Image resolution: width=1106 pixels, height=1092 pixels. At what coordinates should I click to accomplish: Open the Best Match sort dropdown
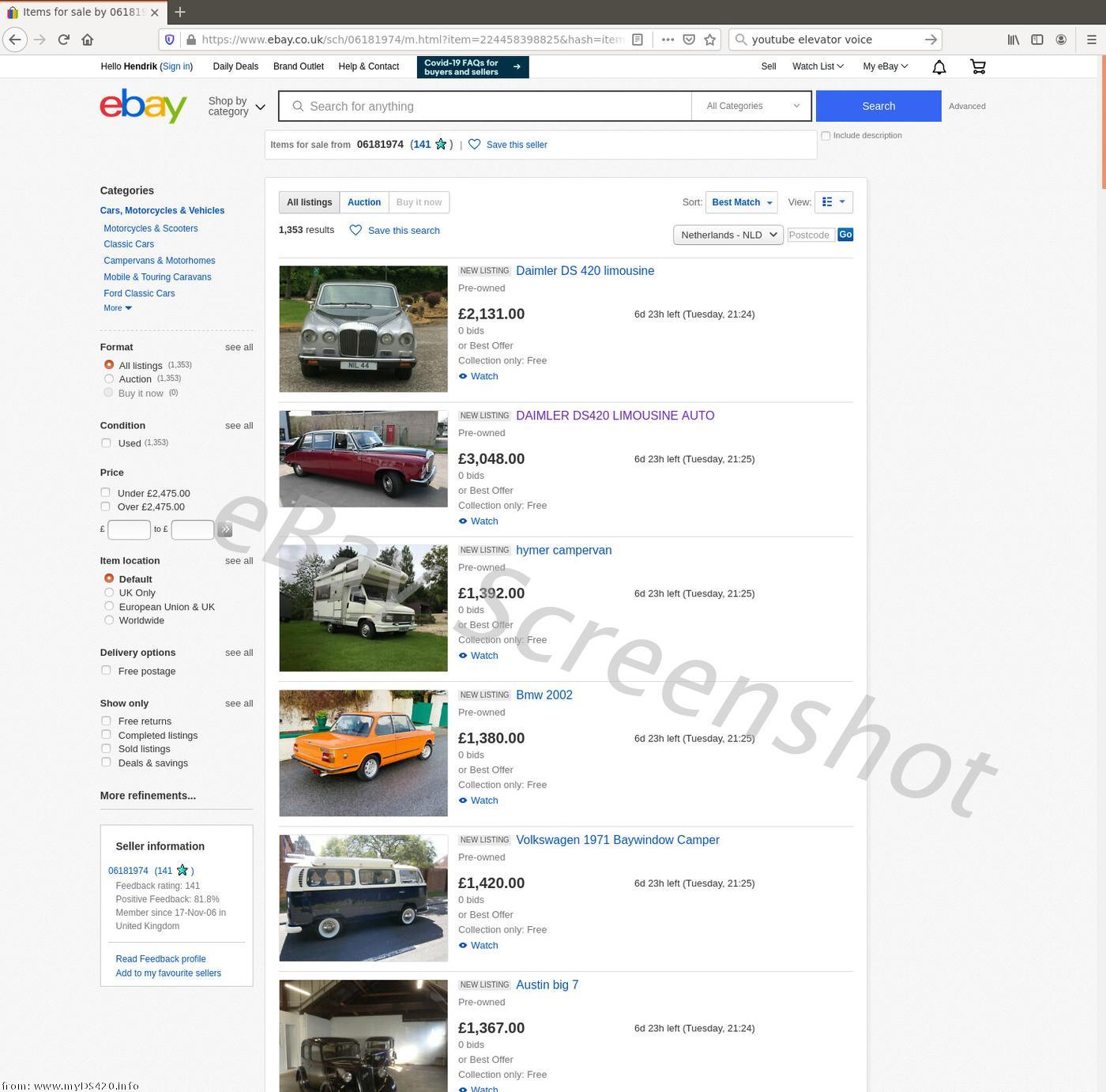(x=741, y=202)
